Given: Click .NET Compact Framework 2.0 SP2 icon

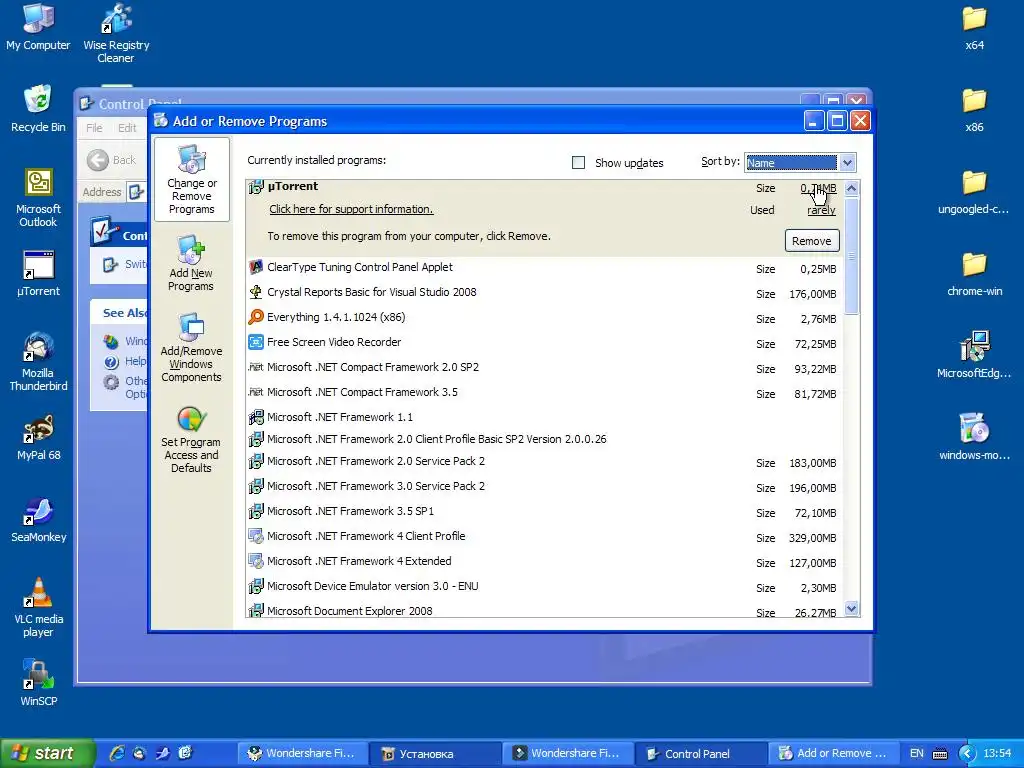Looking at the screenshot, I should 256,367.
